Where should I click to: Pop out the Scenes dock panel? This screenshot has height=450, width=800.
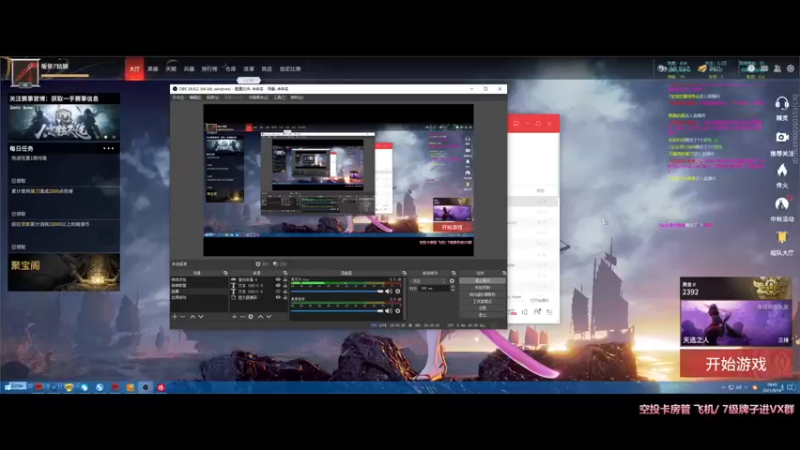click(226, 273)
